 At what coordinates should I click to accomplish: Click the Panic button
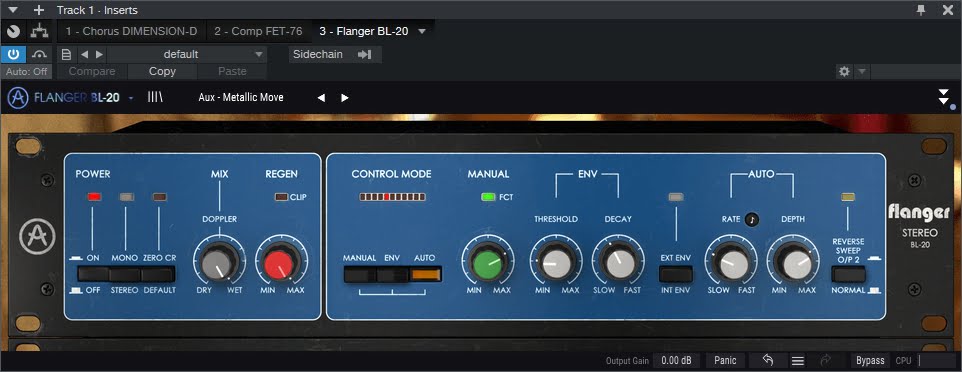point(725,360)
